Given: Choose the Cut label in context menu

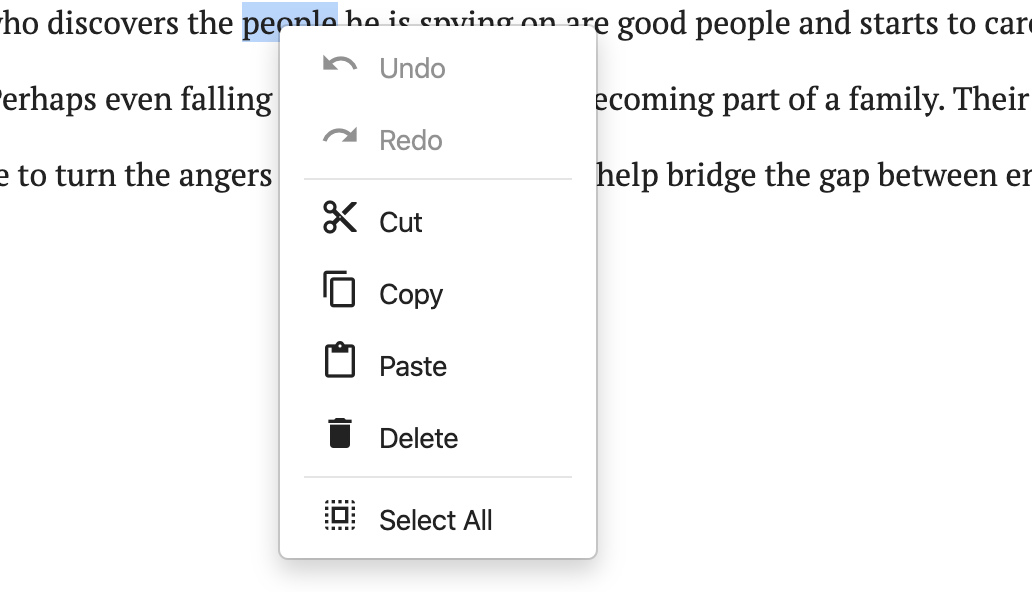Looking at the screenshot, I should coord(400,223).
